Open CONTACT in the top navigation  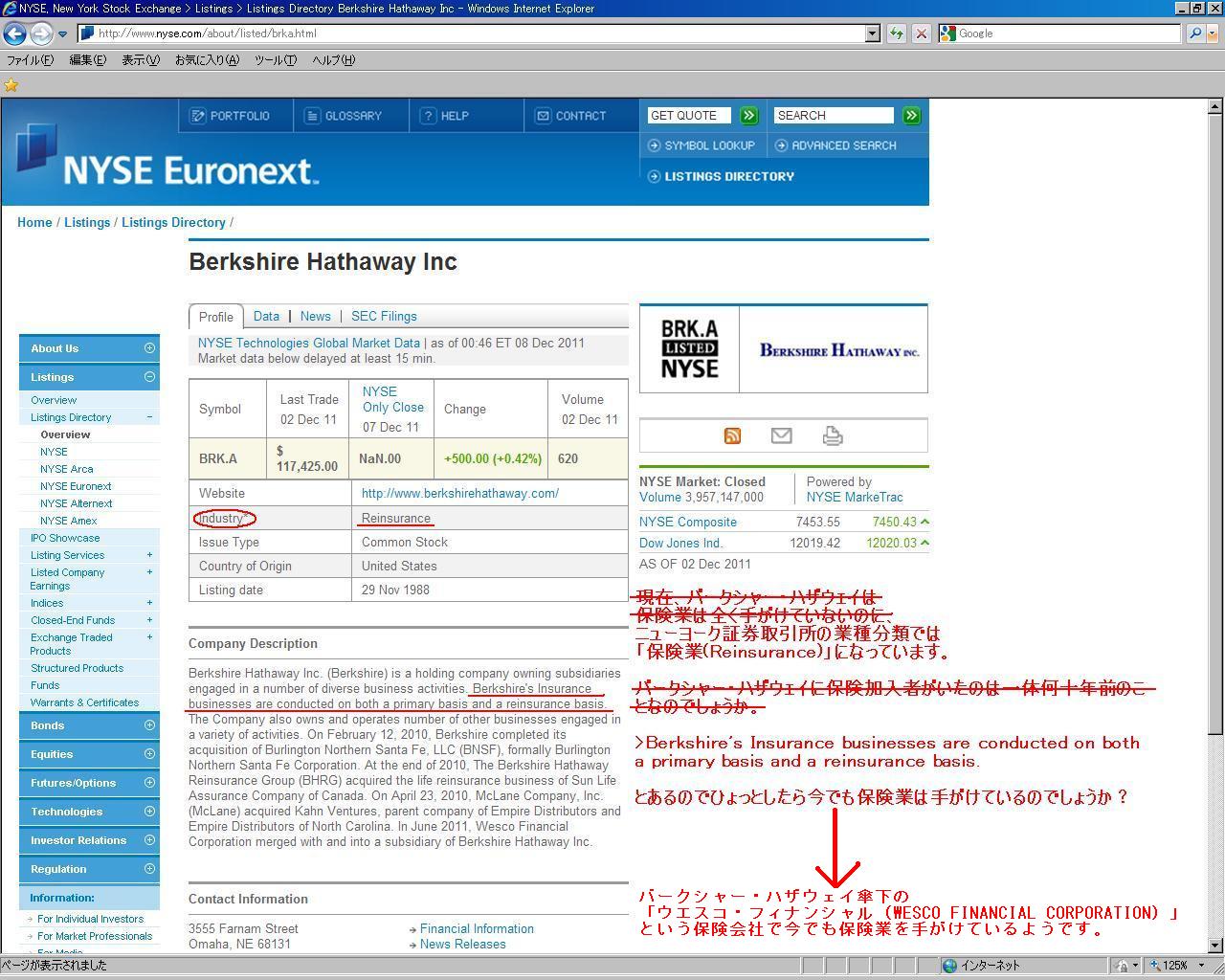pyautogui.click(x=571, y=116)
